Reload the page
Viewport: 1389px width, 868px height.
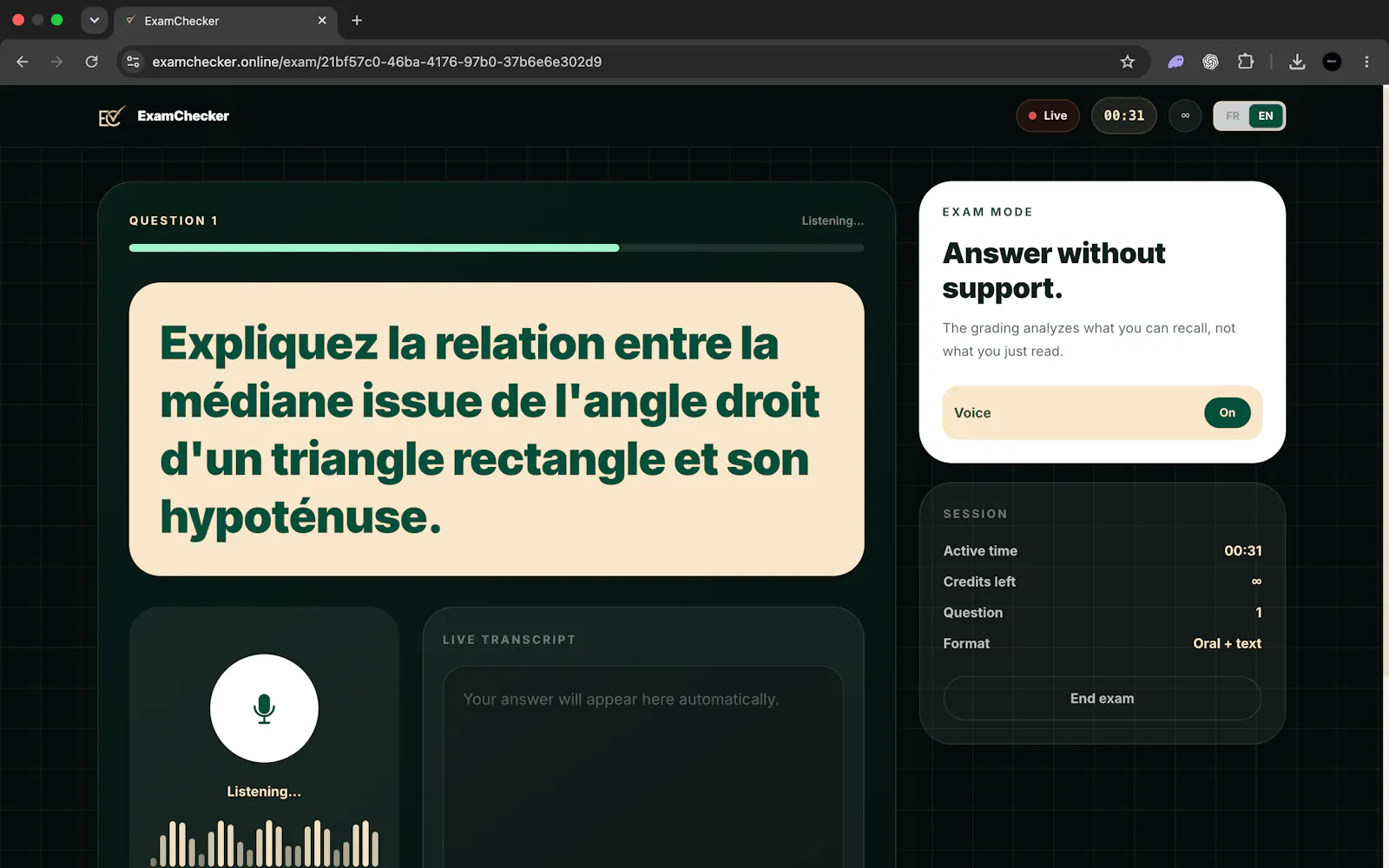click(x=91, y=62)
